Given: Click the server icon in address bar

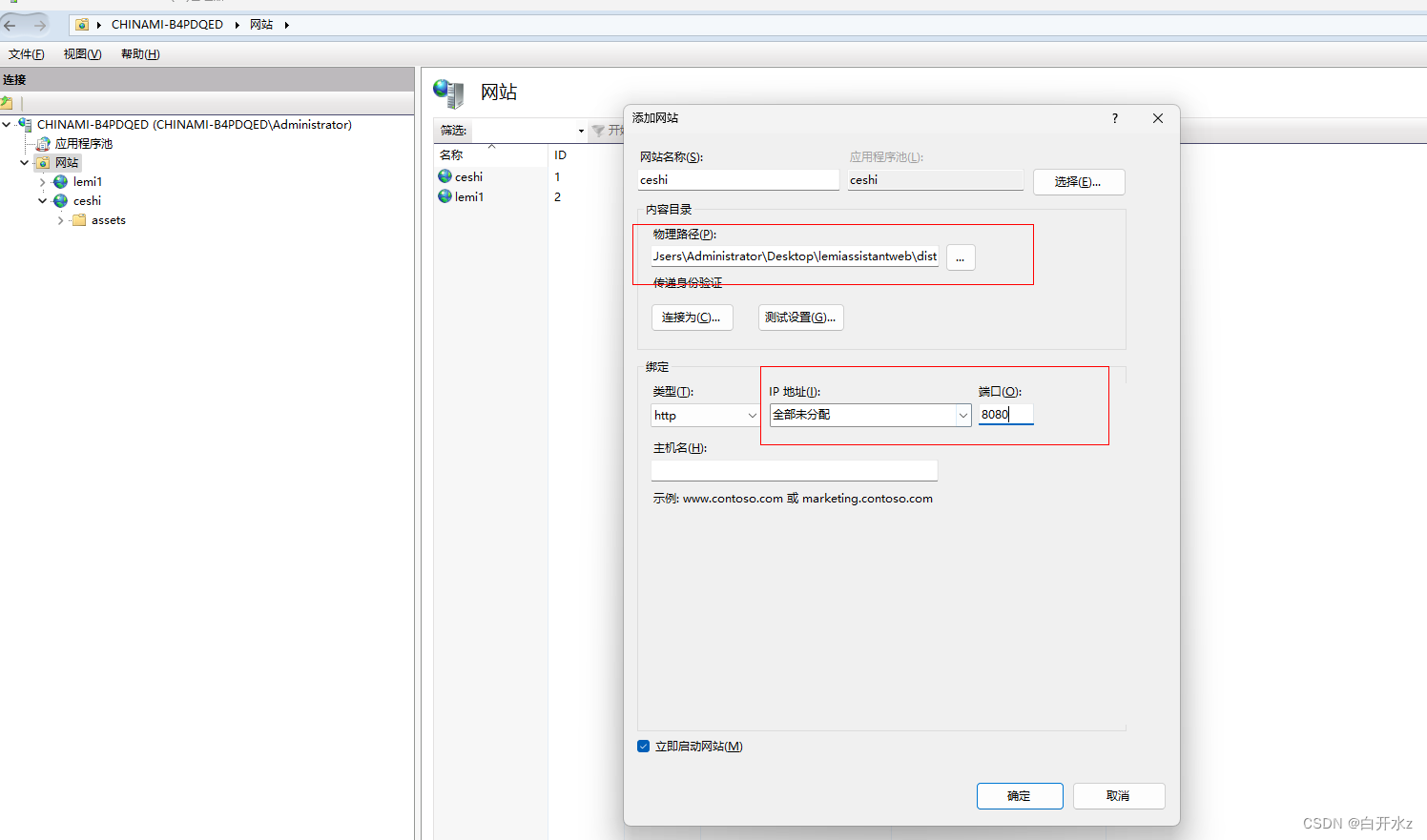Looking at the screenshot, I should 82,25.
